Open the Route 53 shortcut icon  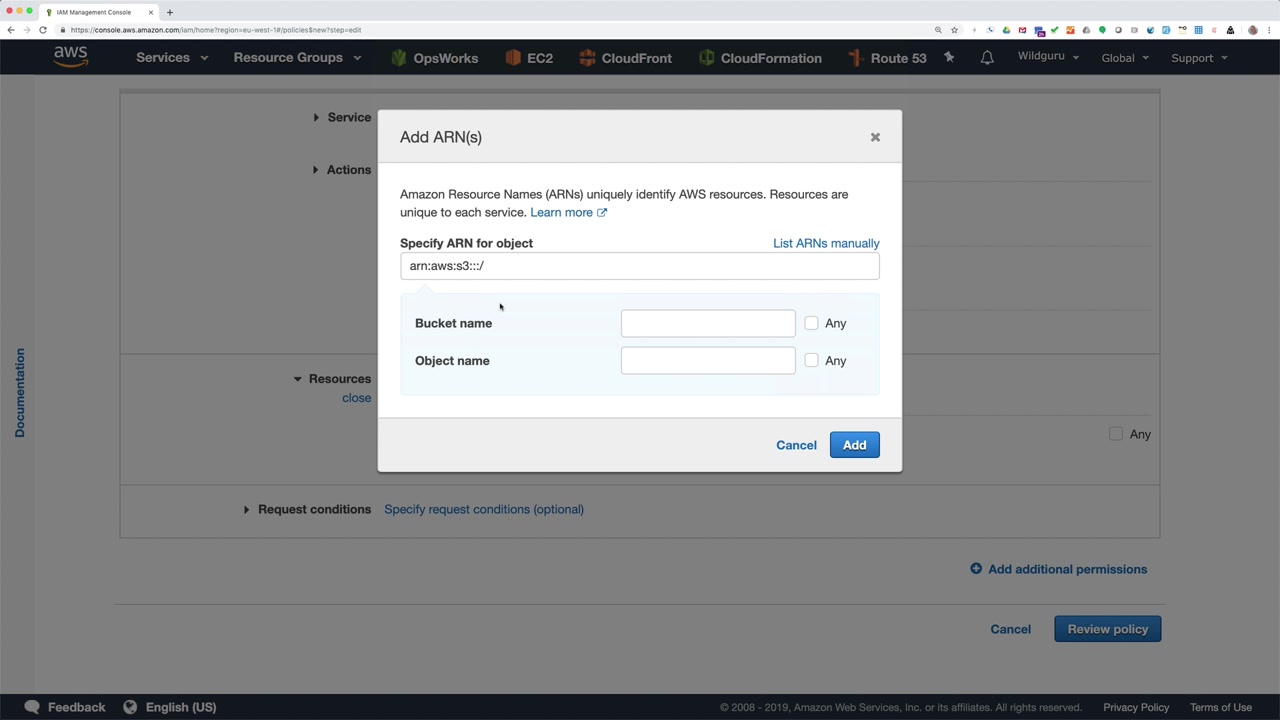click(856, 58)
